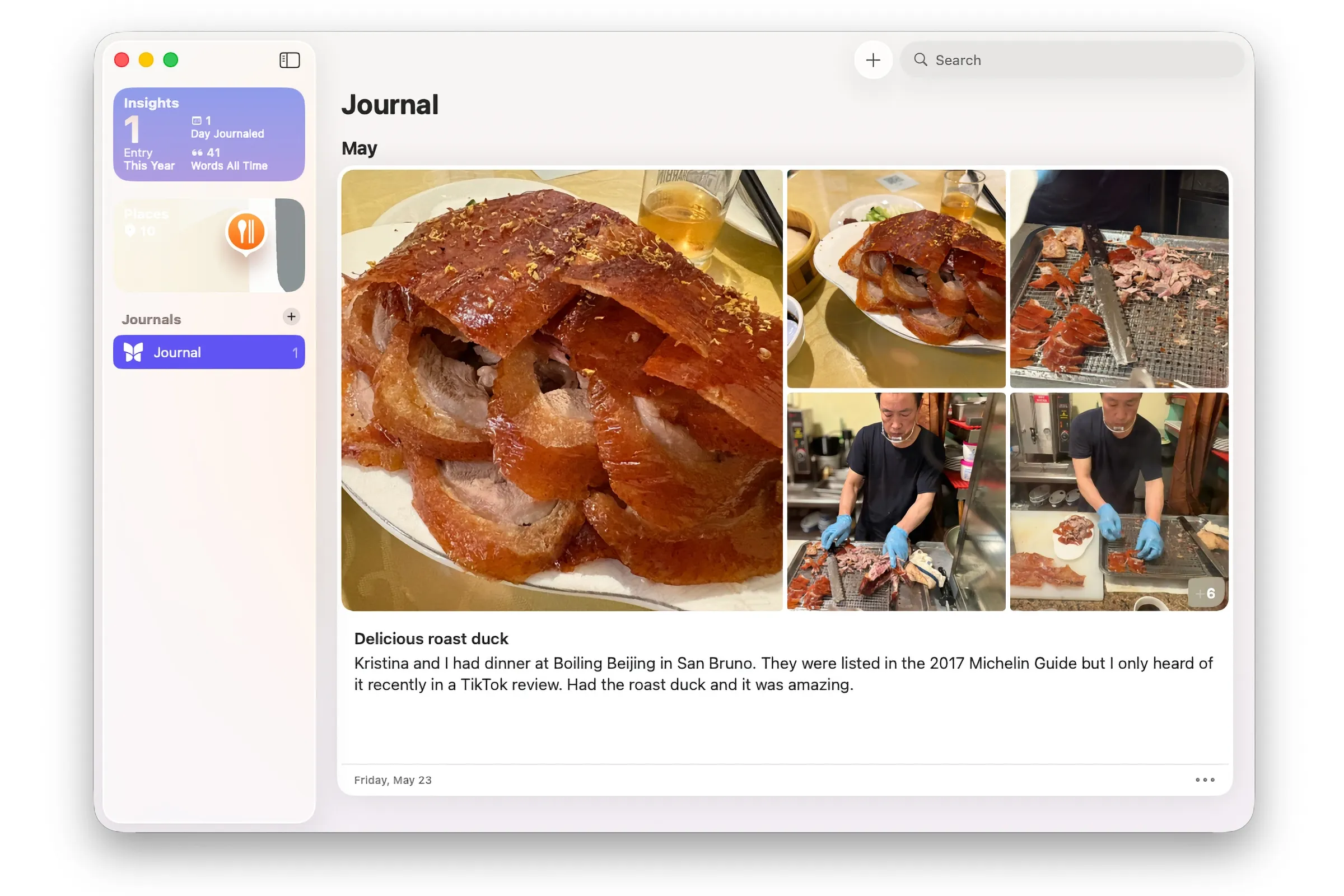Click the entry count badge beside Journal

click(x=296, y=352)
